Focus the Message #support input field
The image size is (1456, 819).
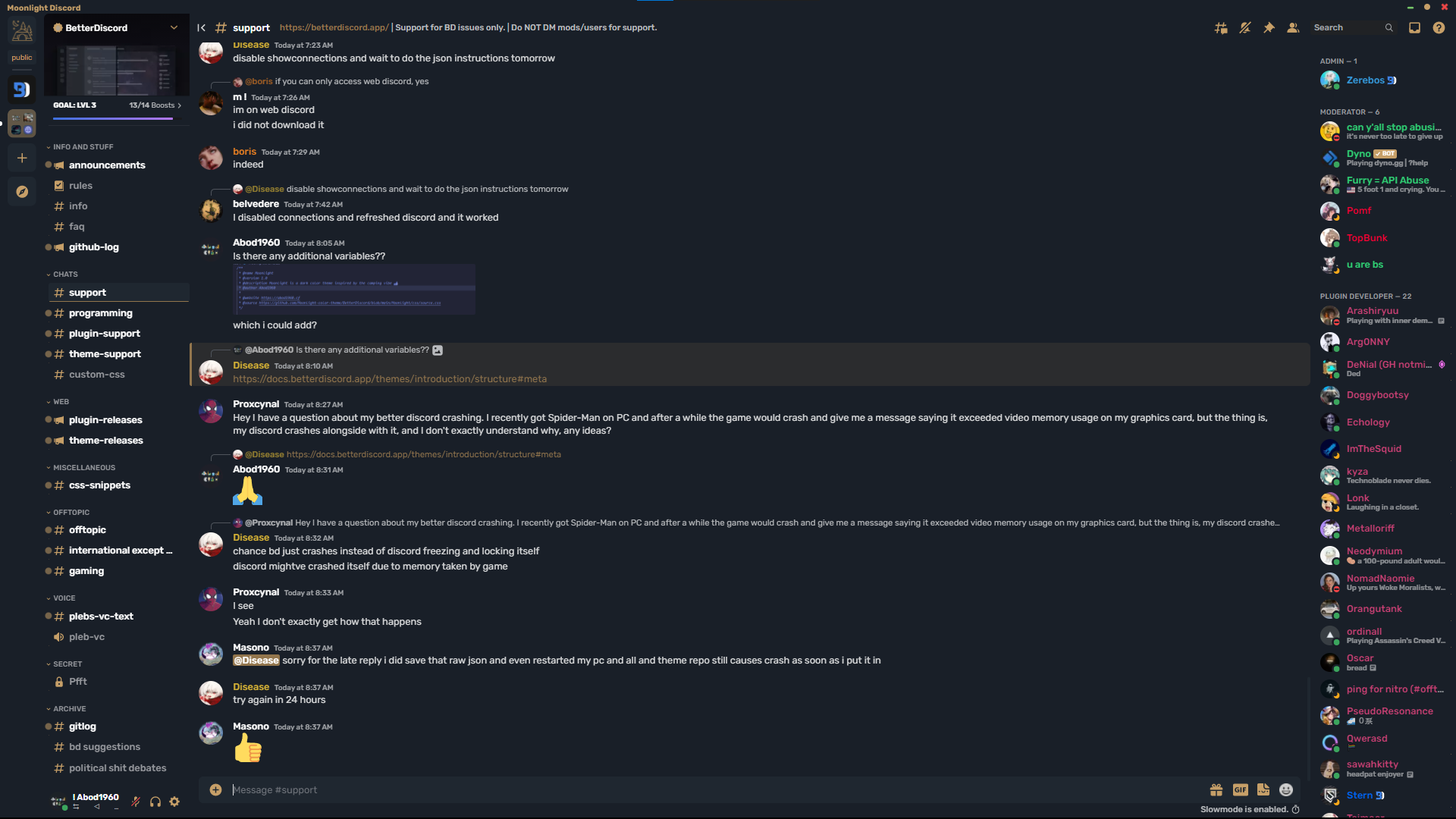[682, 790]
